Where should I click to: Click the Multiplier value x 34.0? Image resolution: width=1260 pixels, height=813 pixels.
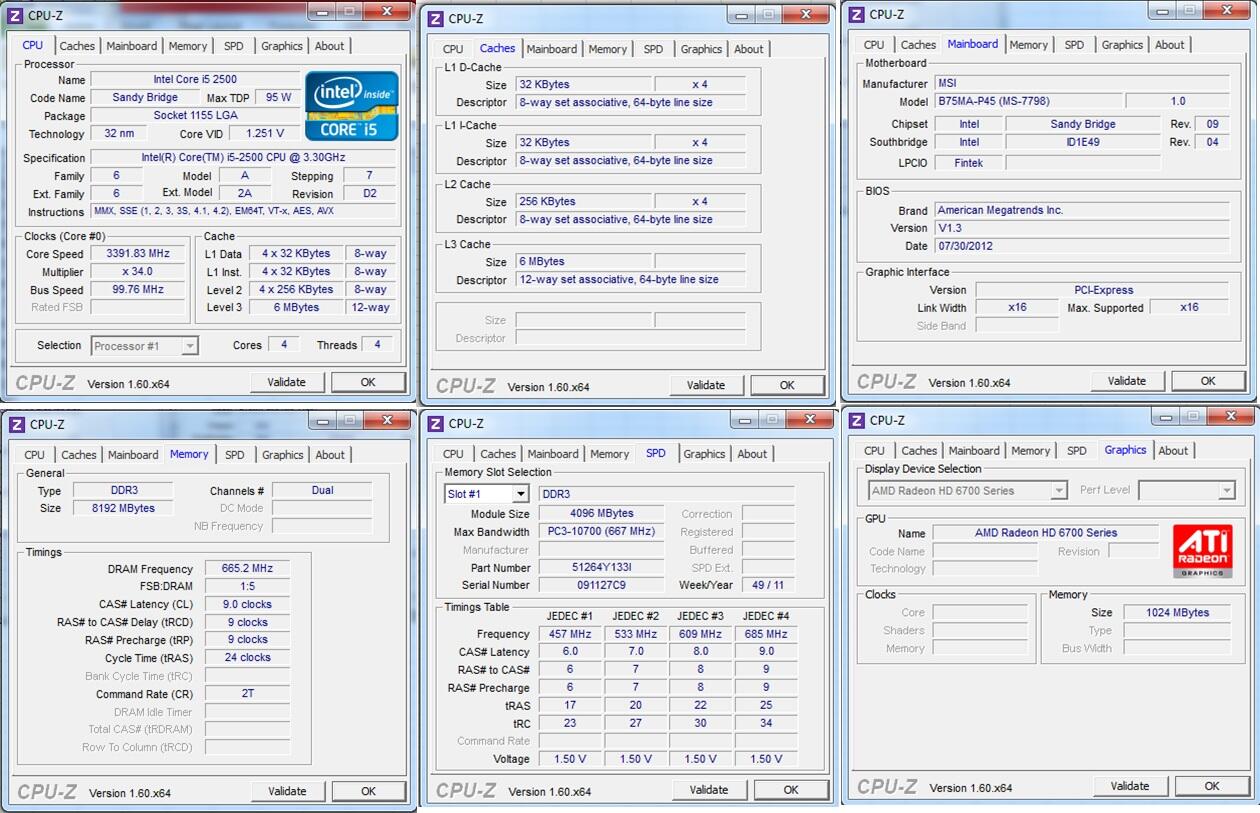[138, 272]
